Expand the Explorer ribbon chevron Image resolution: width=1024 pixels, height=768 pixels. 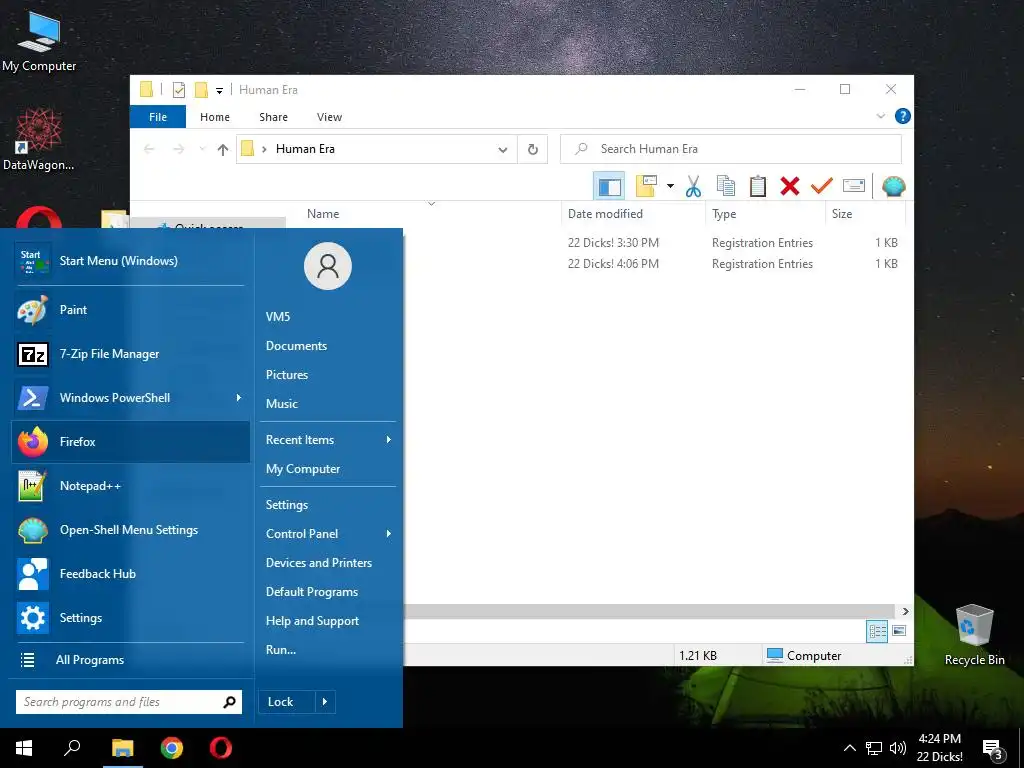click(x=880, y=116)
